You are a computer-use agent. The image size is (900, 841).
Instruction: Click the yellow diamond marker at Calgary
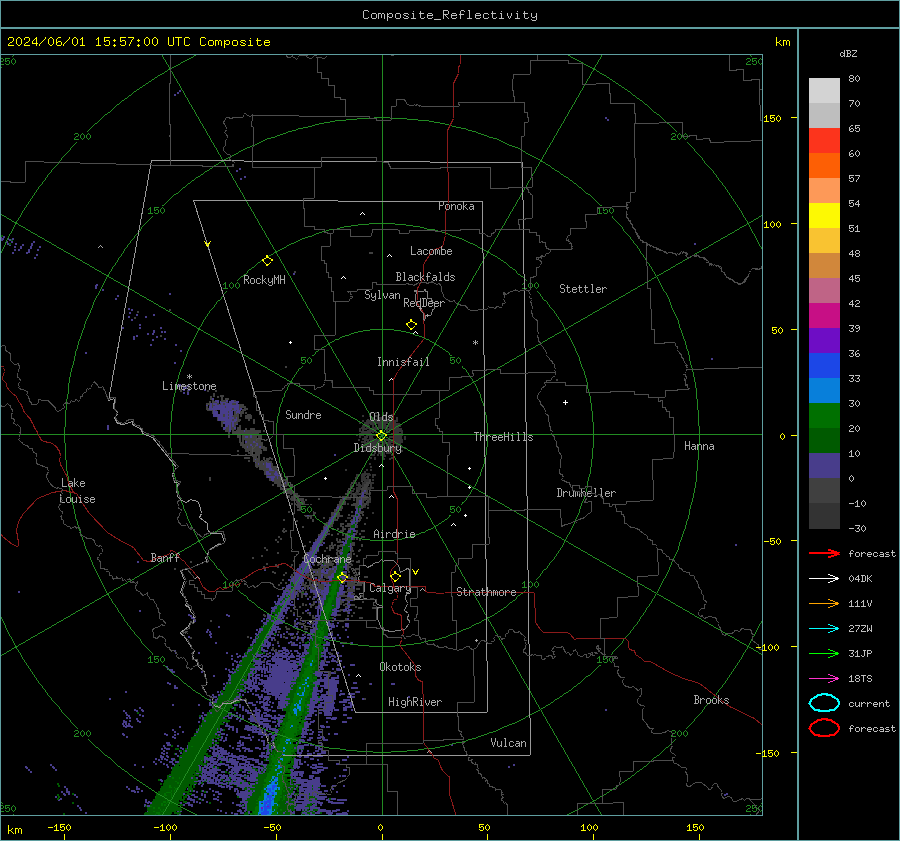pyautogui.click(x=395, y=576)
